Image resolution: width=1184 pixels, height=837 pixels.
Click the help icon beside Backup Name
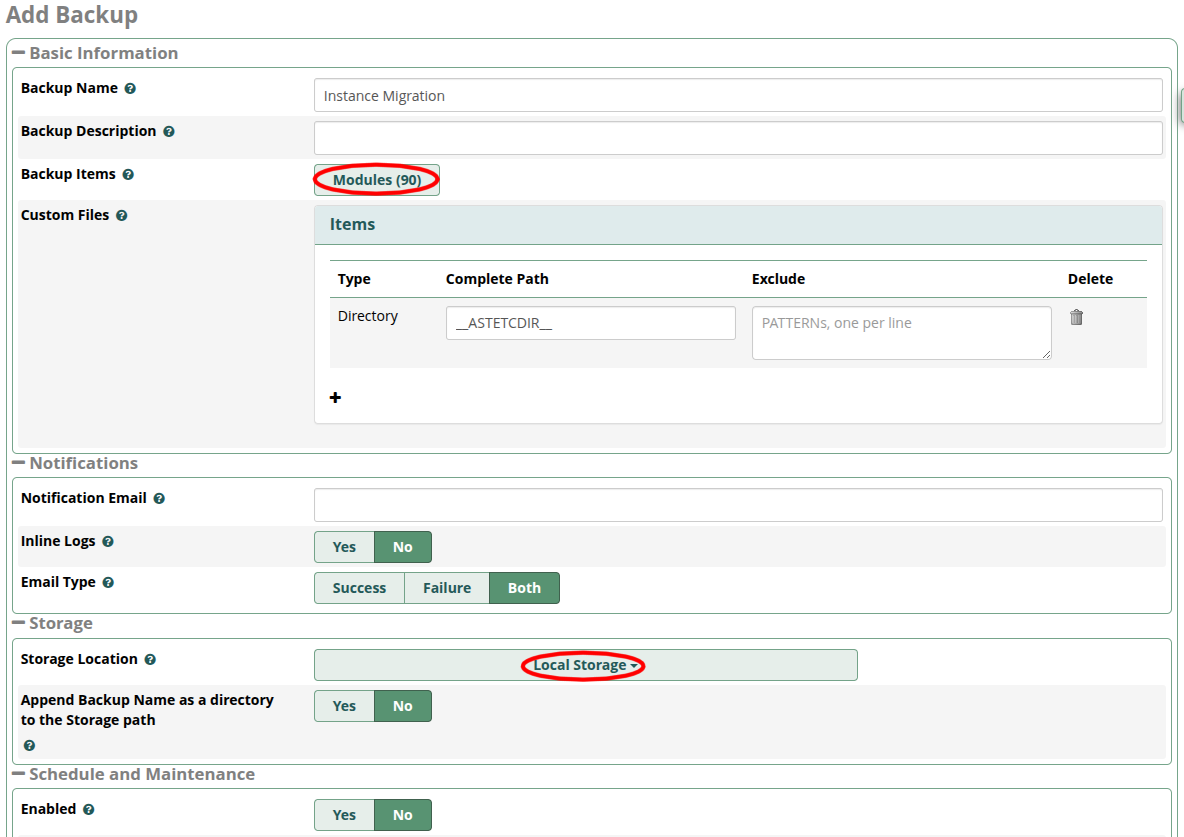(130, 89)
